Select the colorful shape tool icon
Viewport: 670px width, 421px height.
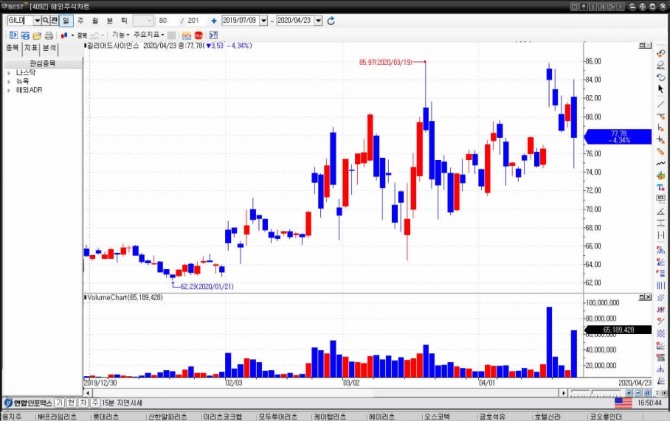[x=661, y=176]
